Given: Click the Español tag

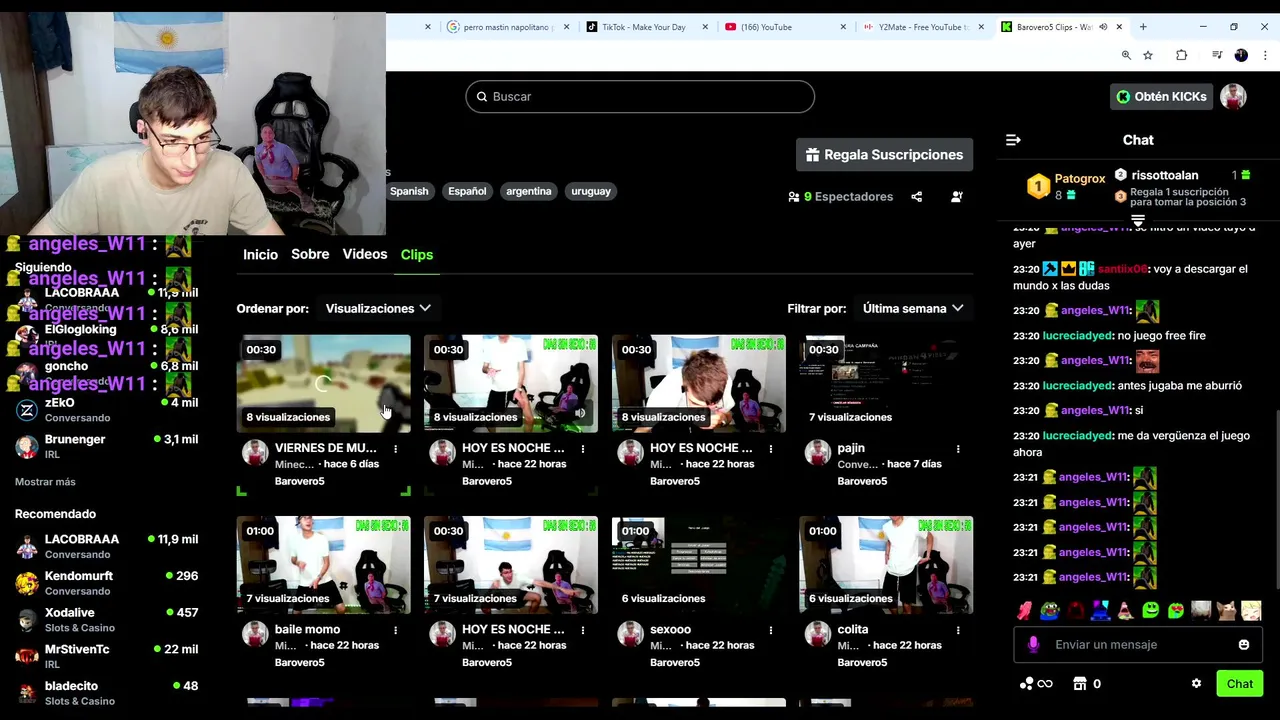Looking at the screenshot, I should pos(467,191).
